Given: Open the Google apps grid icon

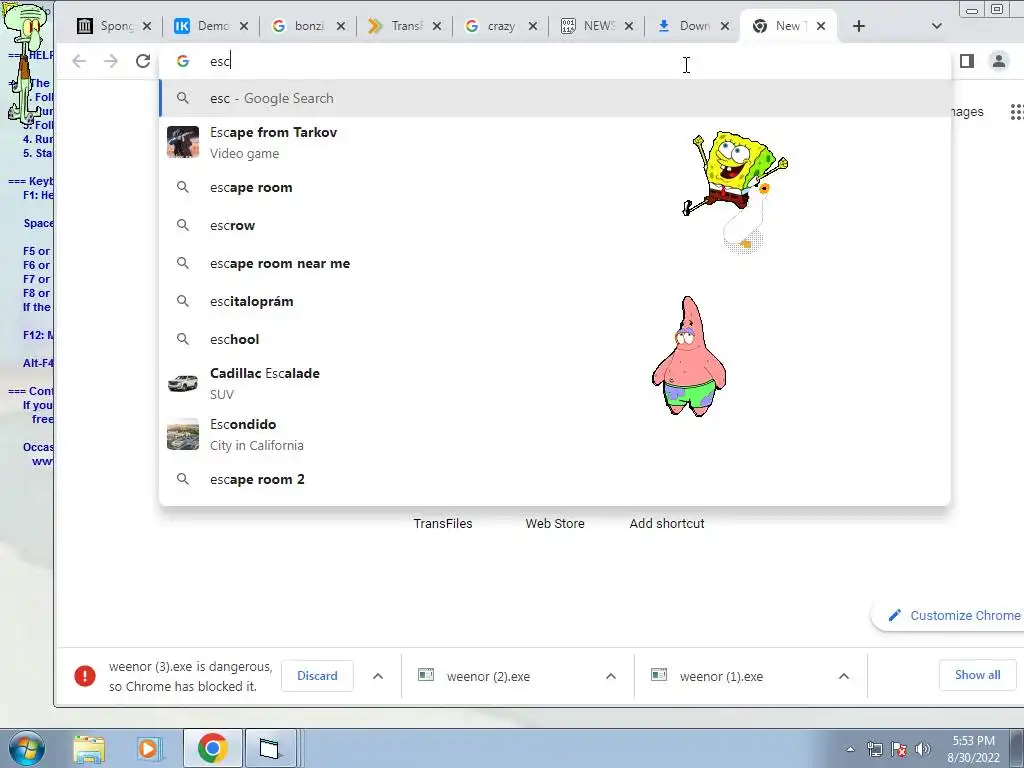Looking at the screenshot, I should [x=1017, y=112].
